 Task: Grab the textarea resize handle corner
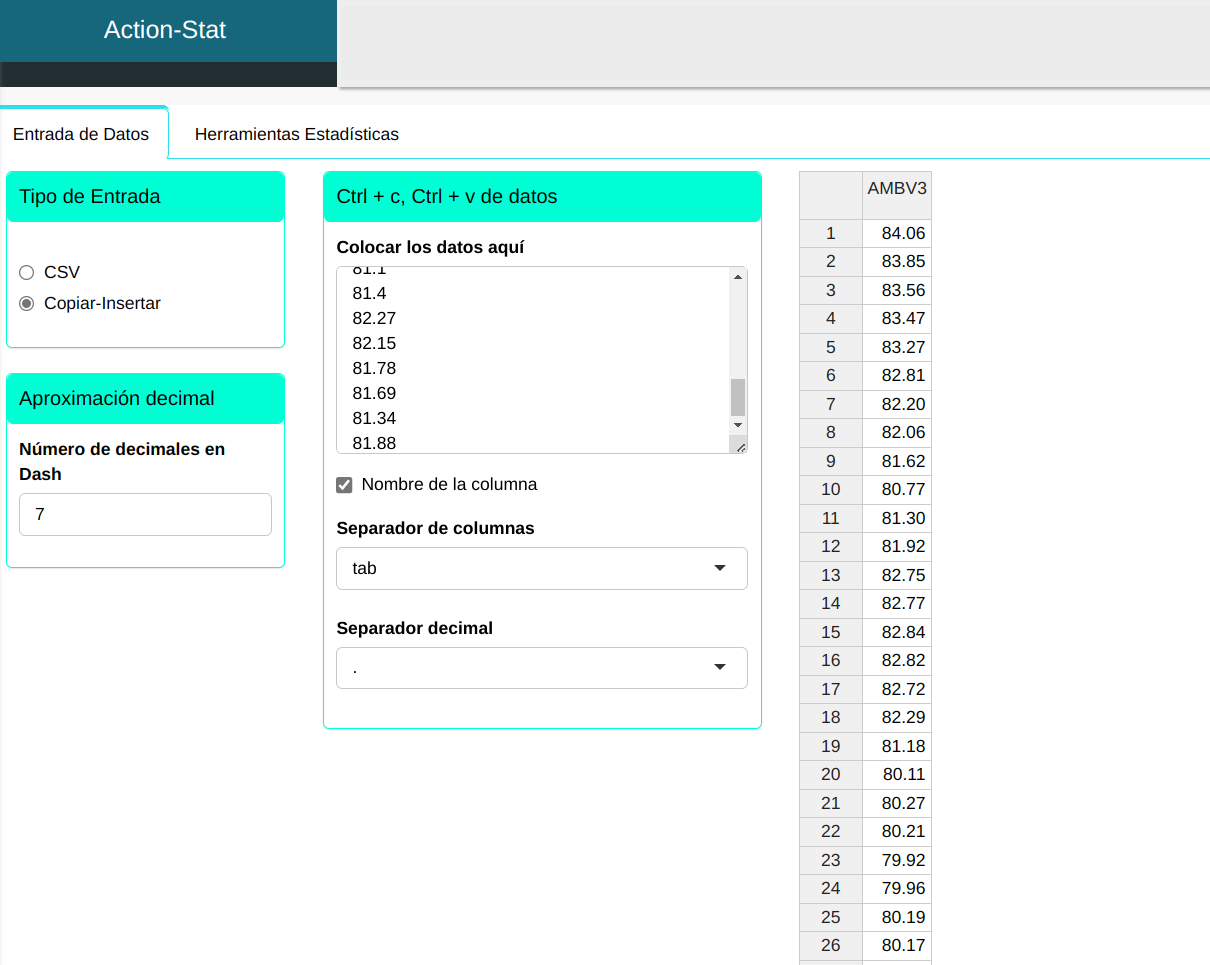[740, 446]
